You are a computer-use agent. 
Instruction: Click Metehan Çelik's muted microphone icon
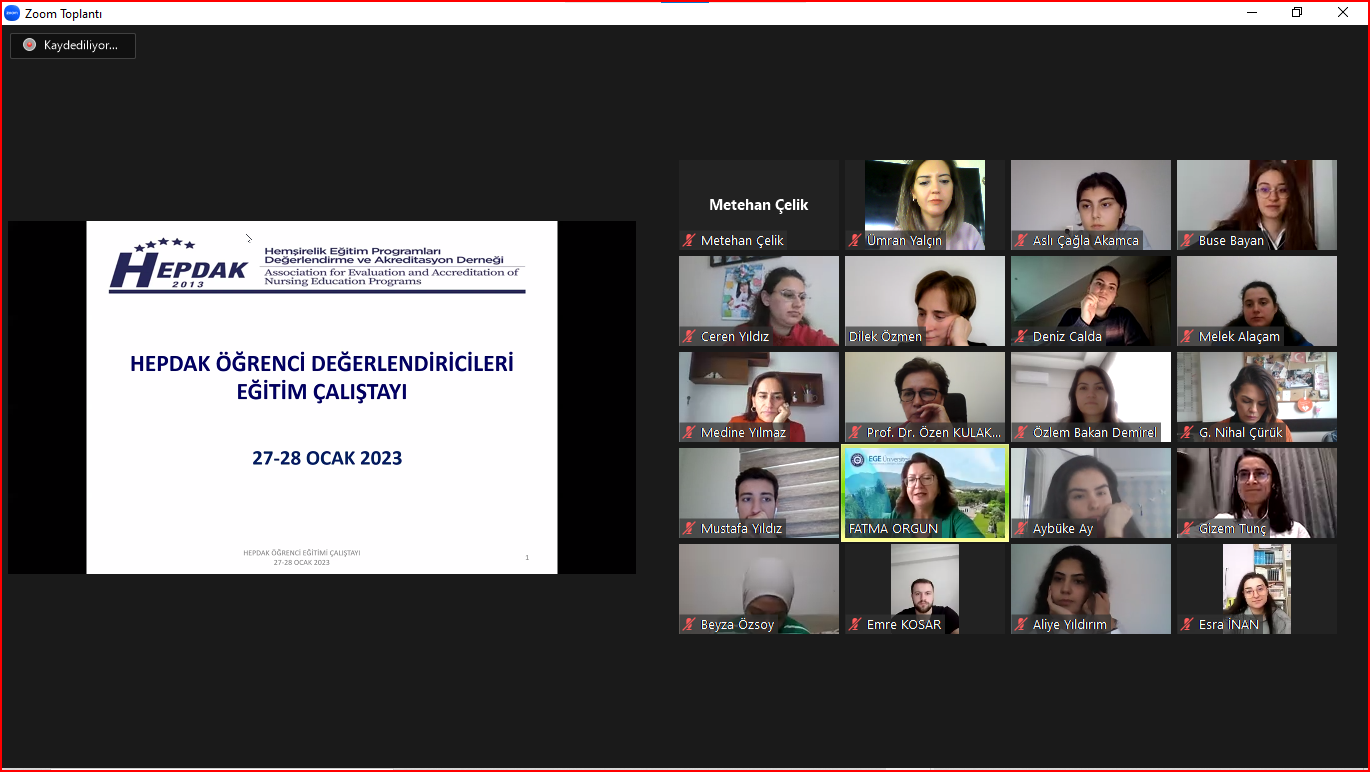click(689, 241)
